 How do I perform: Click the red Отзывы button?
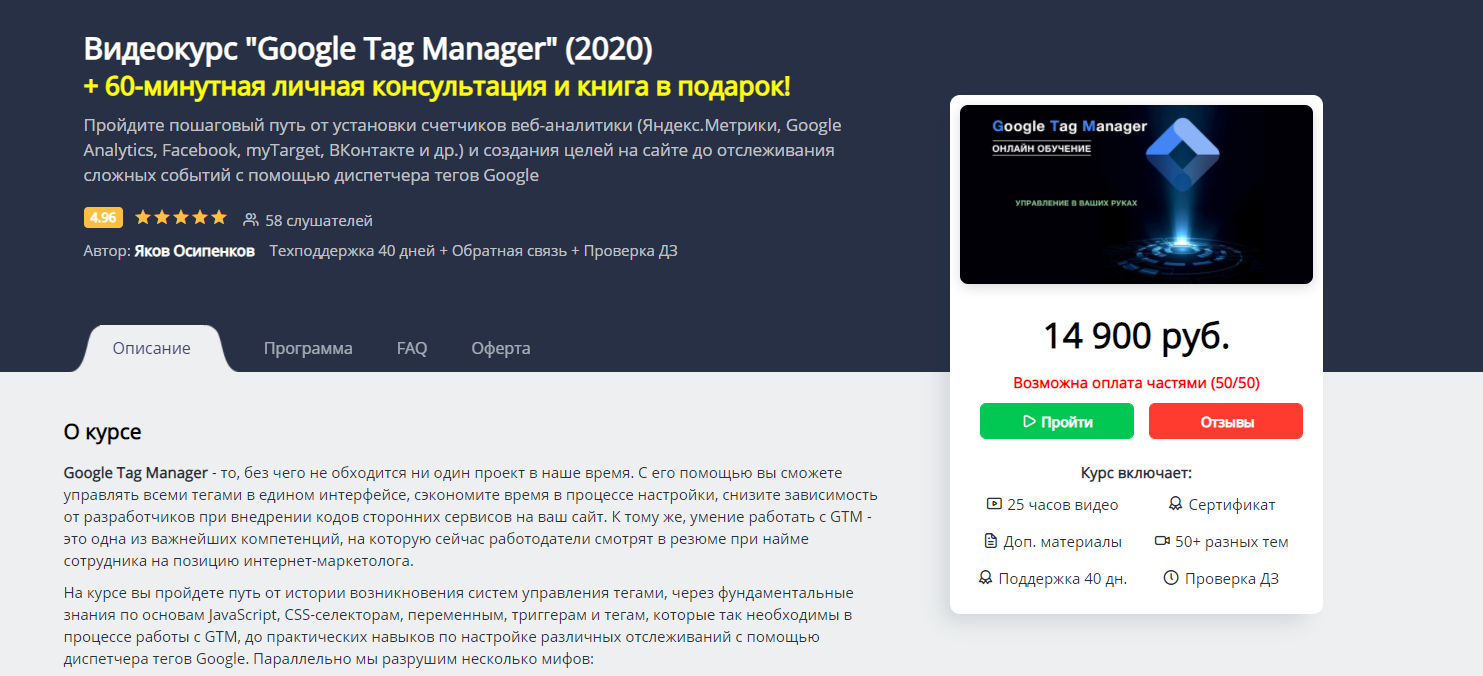(1226, 421)
